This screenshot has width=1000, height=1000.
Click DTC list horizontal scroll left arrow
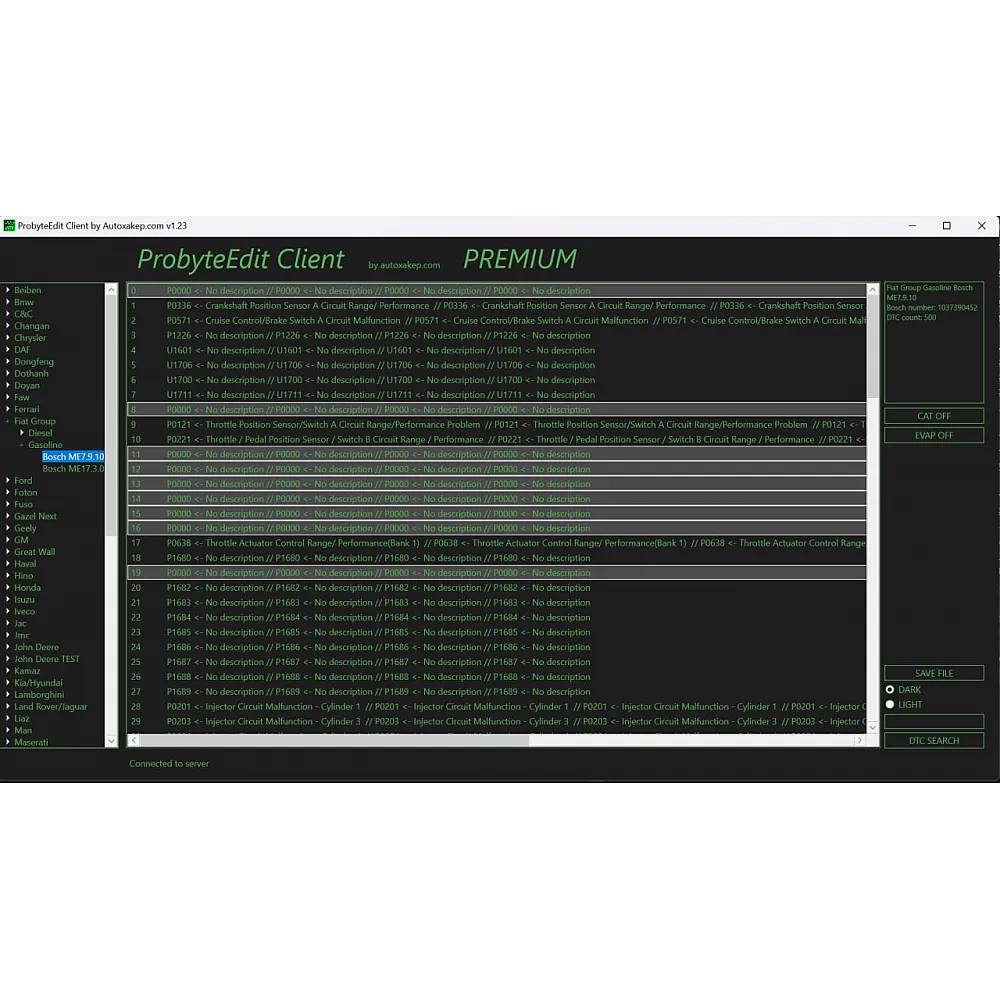click(x=133, y=740)
